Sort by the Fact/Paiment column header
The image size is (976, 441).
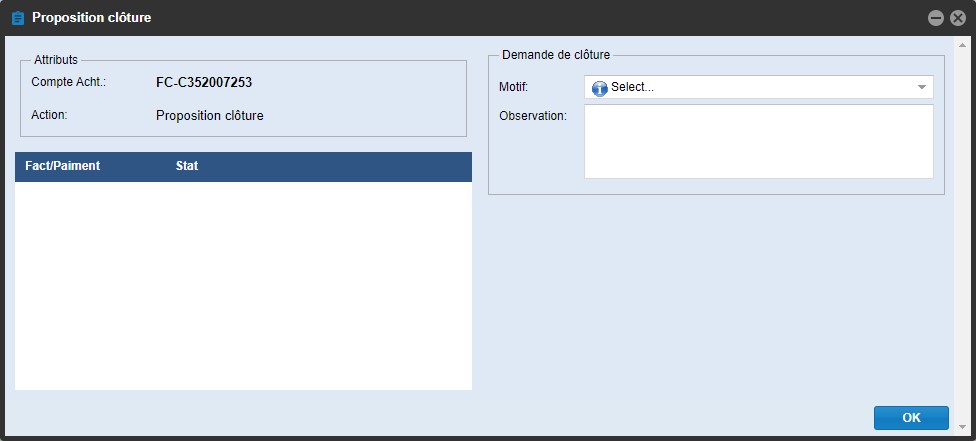(63, 166)
